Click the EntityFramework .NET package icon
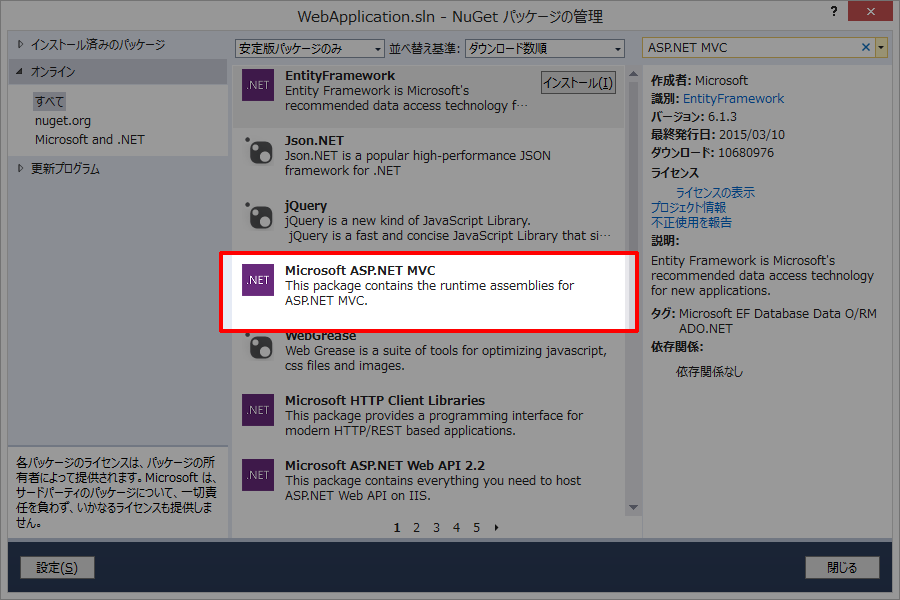 coord(258,85)
